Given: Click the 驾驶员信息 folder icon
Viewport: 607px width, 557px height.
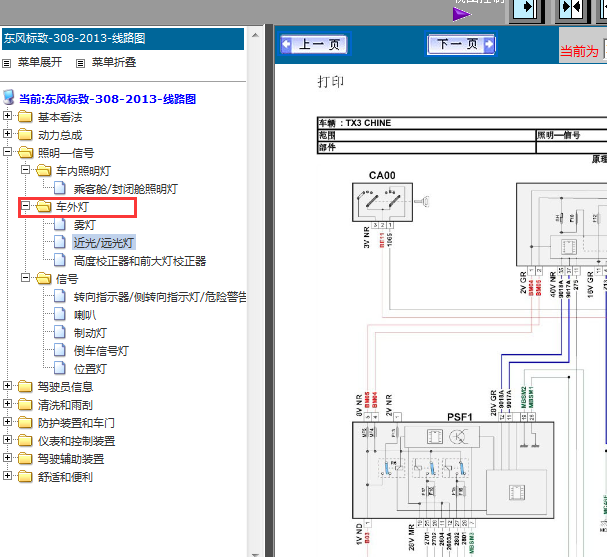Looking at the screenshot, I should tap(25, 386).
